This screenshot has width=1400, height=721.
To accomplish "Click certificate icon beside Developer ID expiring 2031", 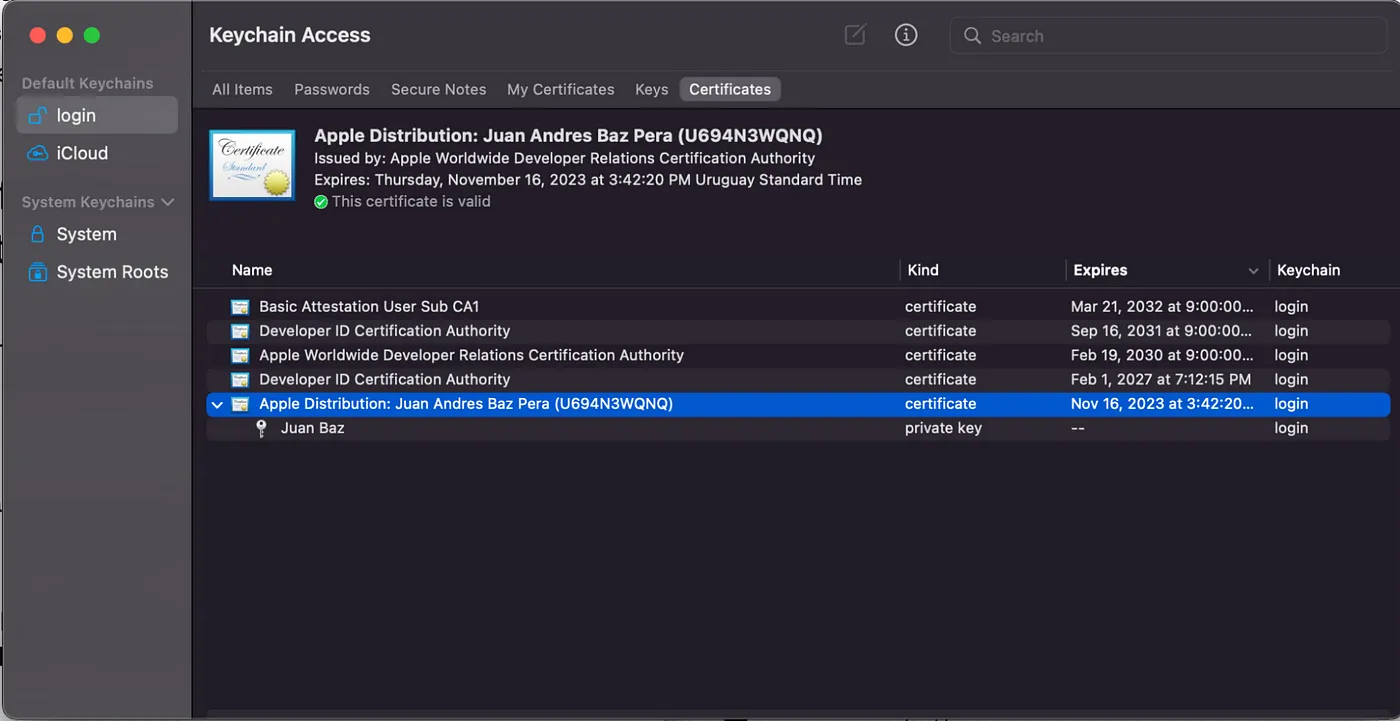I will pyautogui.click(x=240, y=331).
